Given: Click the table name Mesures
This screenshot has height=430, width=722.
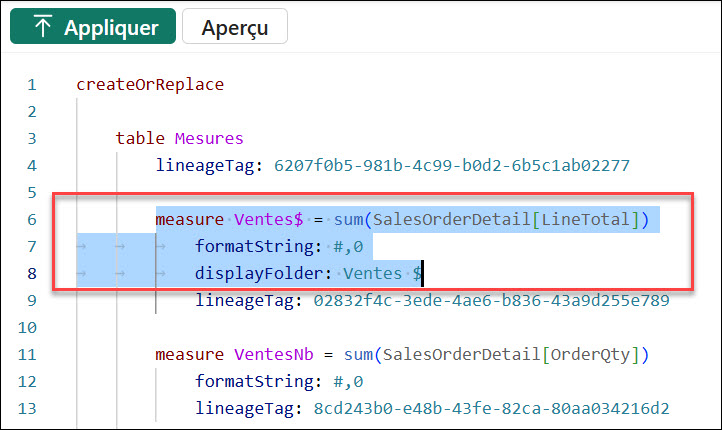Looking at the screenshot, I should click(209, 138).
